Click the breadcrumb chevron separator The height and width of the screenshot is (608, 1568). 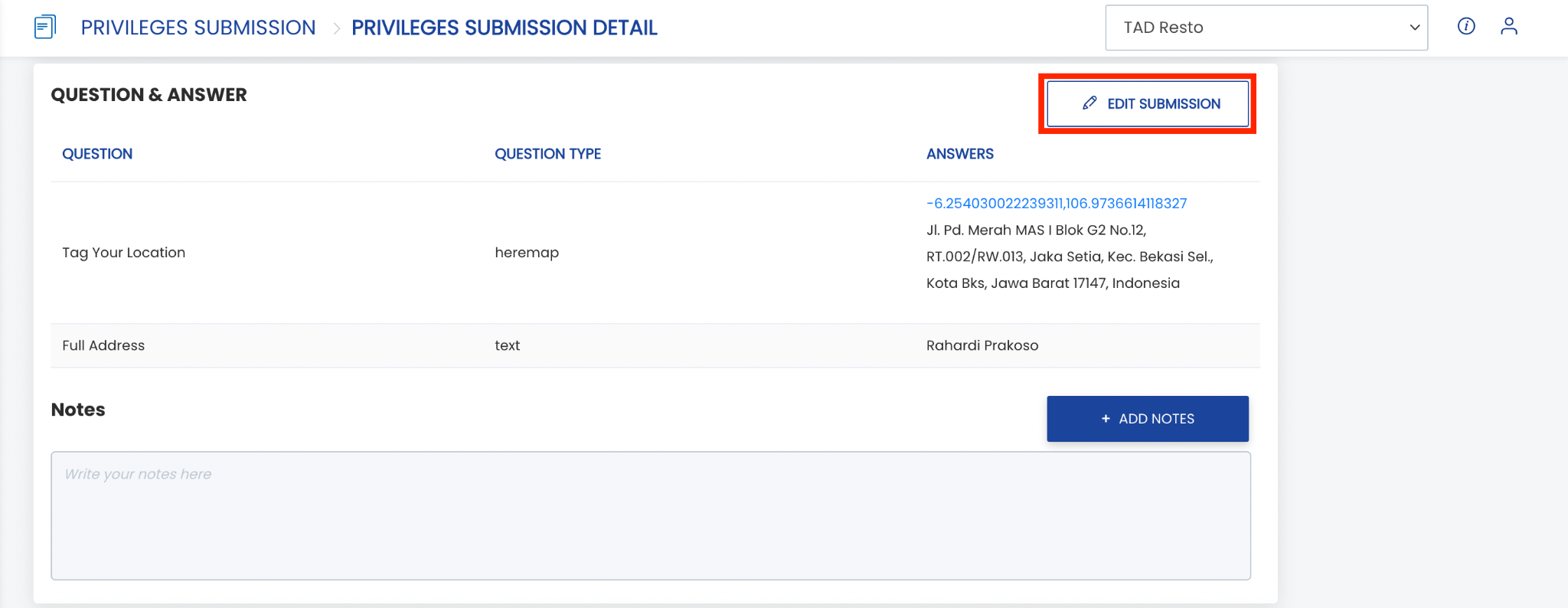point(336,28)
